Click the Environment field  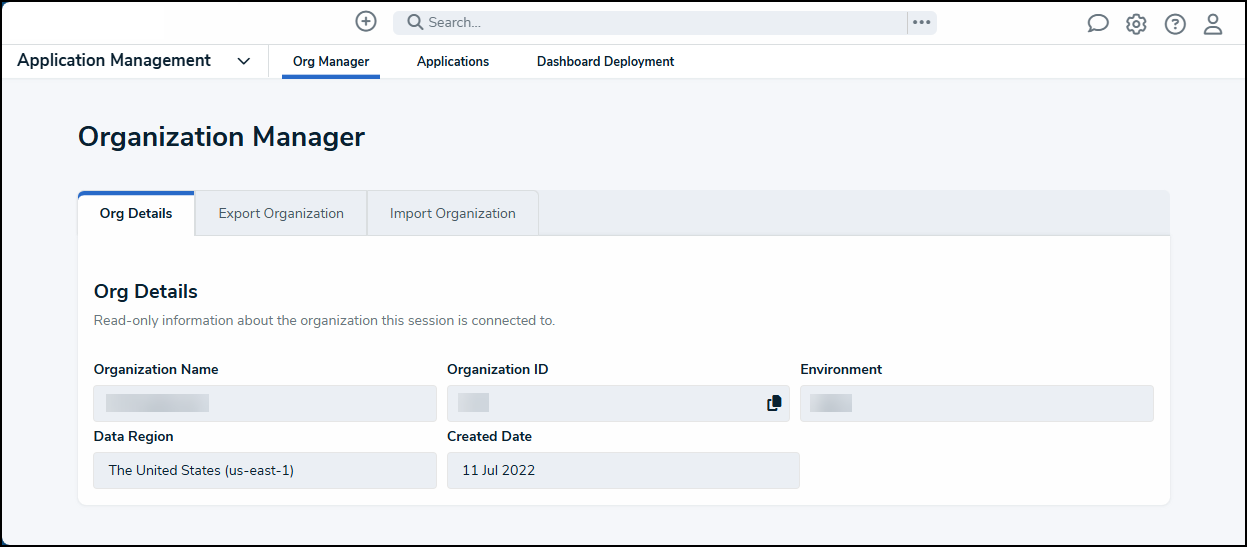pos(977,403)
